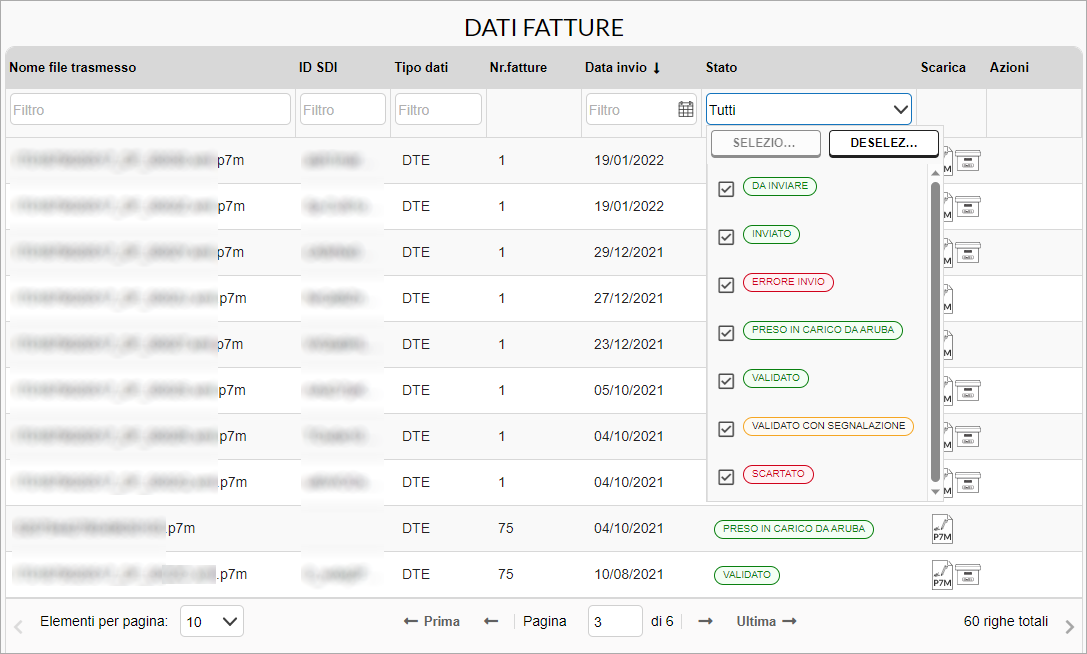The height and width of the screenshot is (654, 1087).
Task: Click the Nome file trasmesso filter field
Action: click(x=150, y=110)
